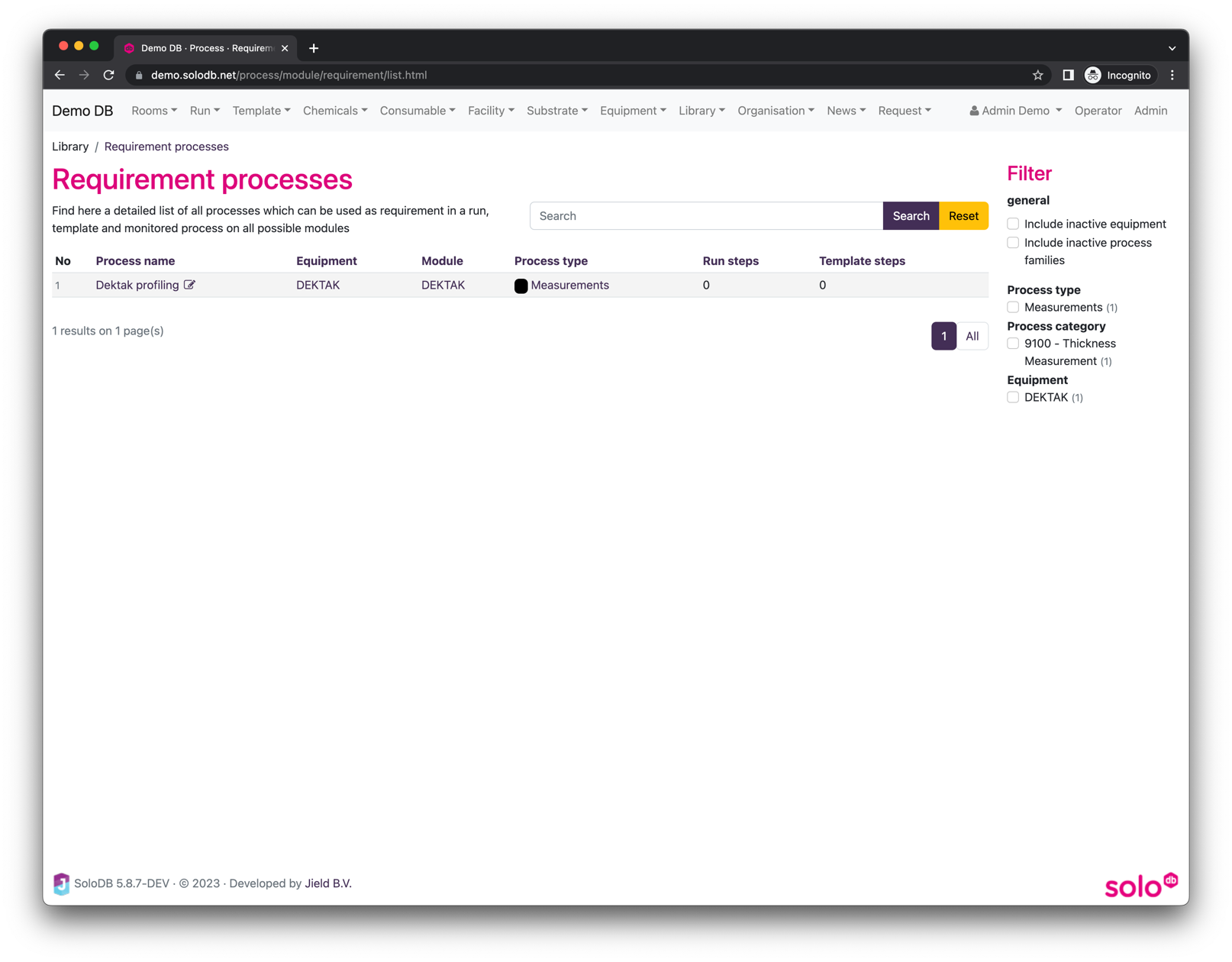The image size is (1232, 962).
Task: Expand the Library dropdown menu
Action: (701, 111)
